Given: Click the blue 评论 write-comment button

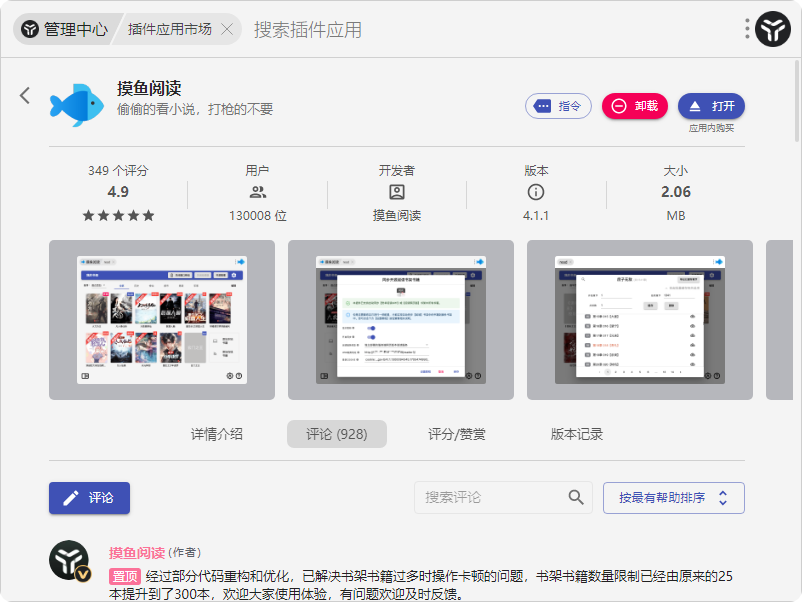Looking at the screenshot, I should point(90,498).
